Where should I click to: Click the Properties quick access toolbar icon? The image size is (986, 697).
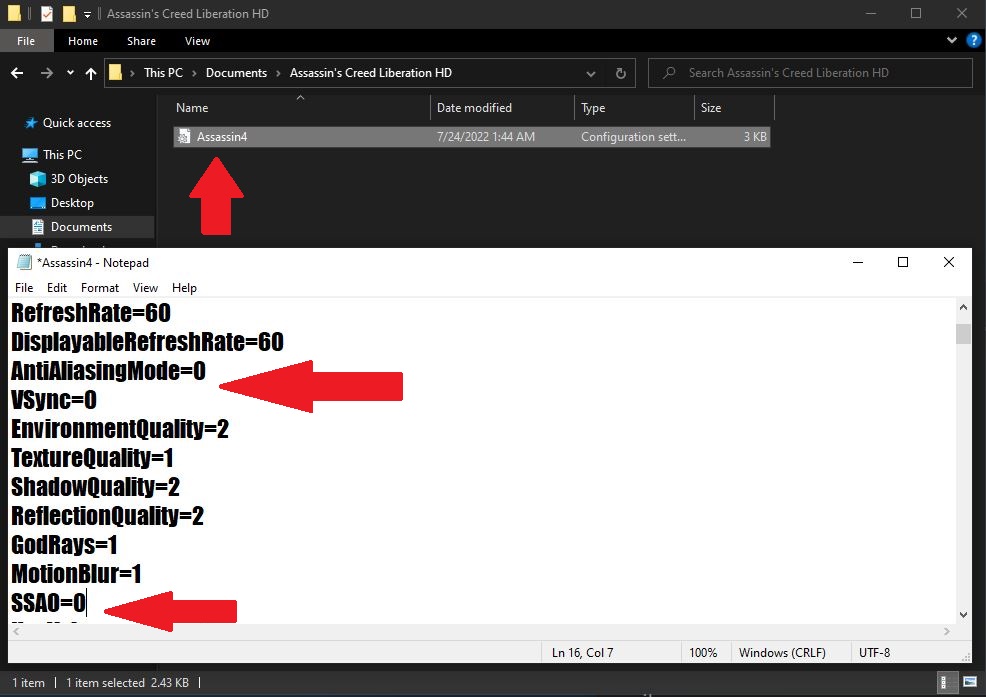pyautogui.click(x=47, y=13)
